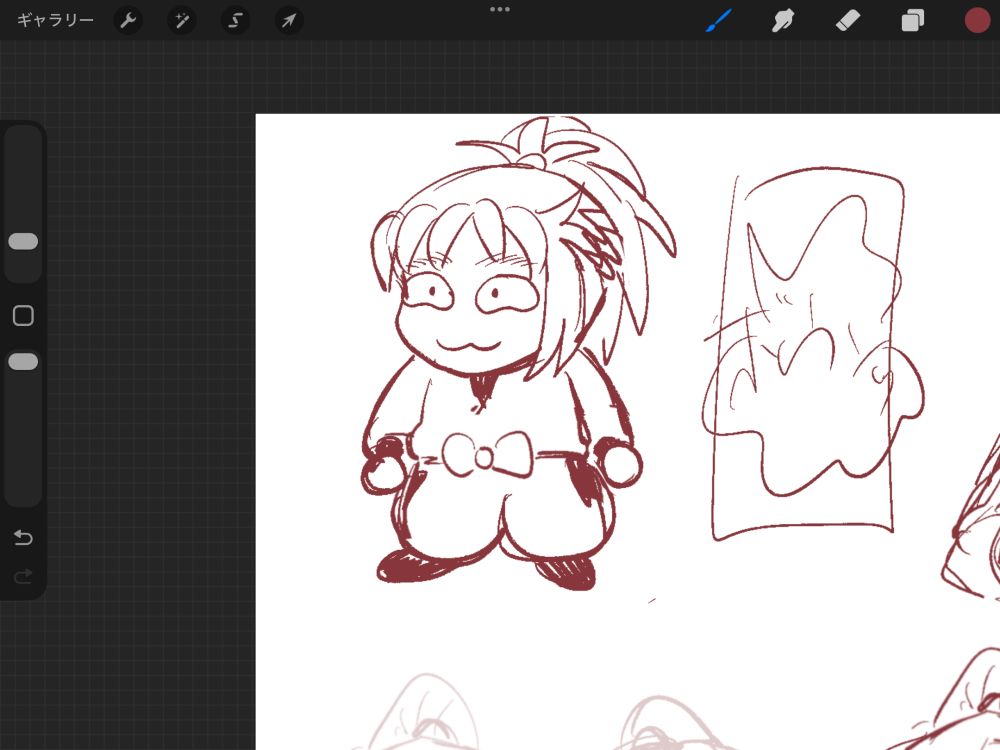Click the brush opacity slider handle
Image resolution: width=1000 pixels, height=750 pixels.
coord(23,362)
